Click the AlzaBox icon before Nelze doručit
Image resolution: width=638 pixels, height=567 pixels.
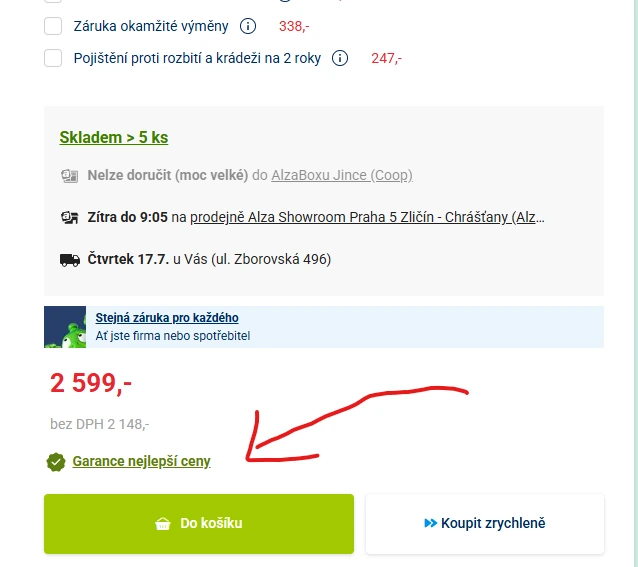[70, 176]
